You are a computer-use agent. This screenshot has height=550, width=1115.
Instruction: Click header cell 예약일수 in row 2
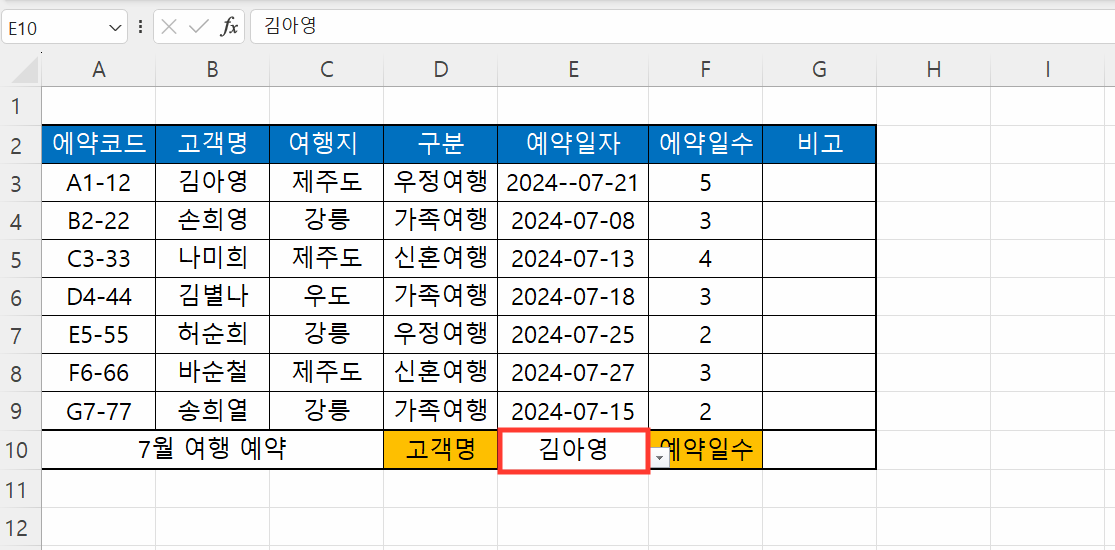pyautogui.click(x=705, y=144)
